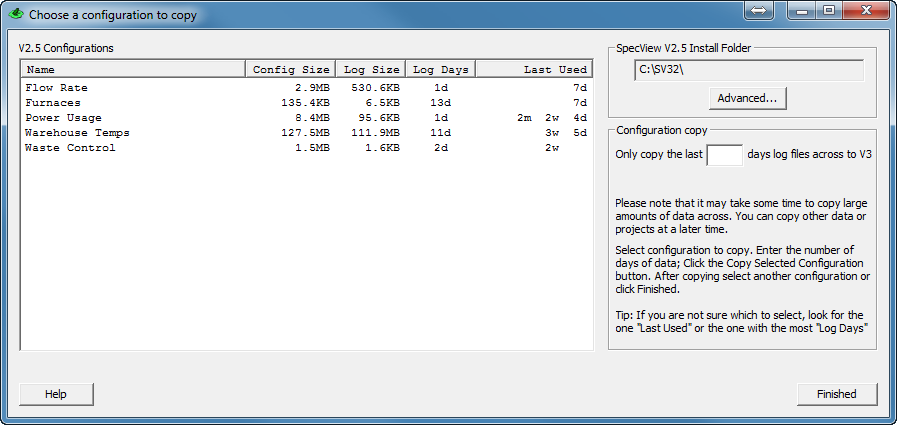
Task: Click the double-arrow resize button in title bar
Action: pyautogui.click(x=757, y=10)
